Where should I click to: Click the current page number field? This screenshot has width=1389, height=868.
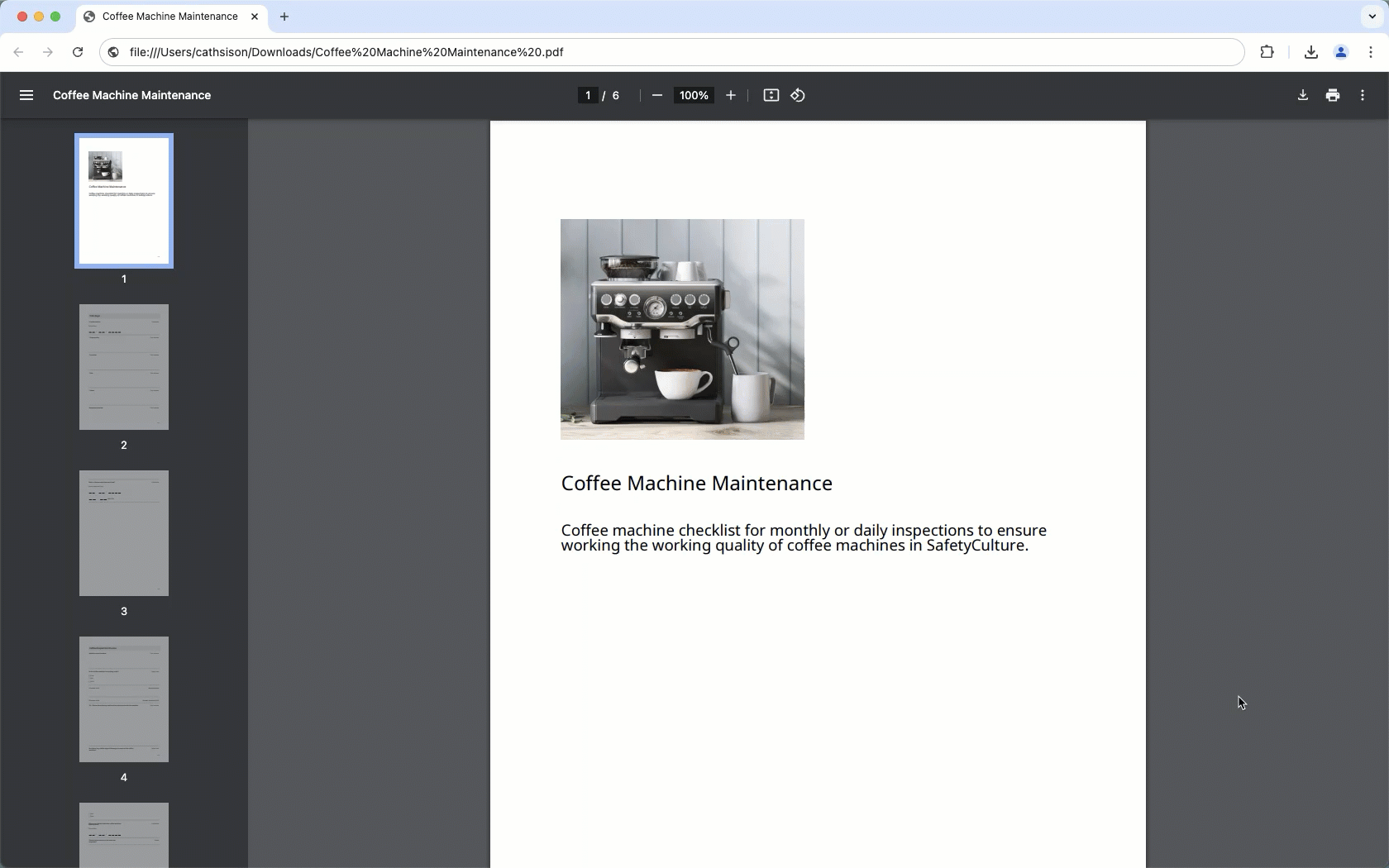pyautogui.click(x=588, y=95)
